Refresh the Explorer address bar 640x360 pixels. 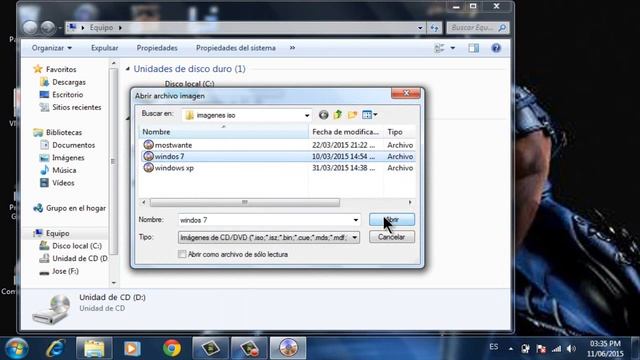[x=434, y=28]
